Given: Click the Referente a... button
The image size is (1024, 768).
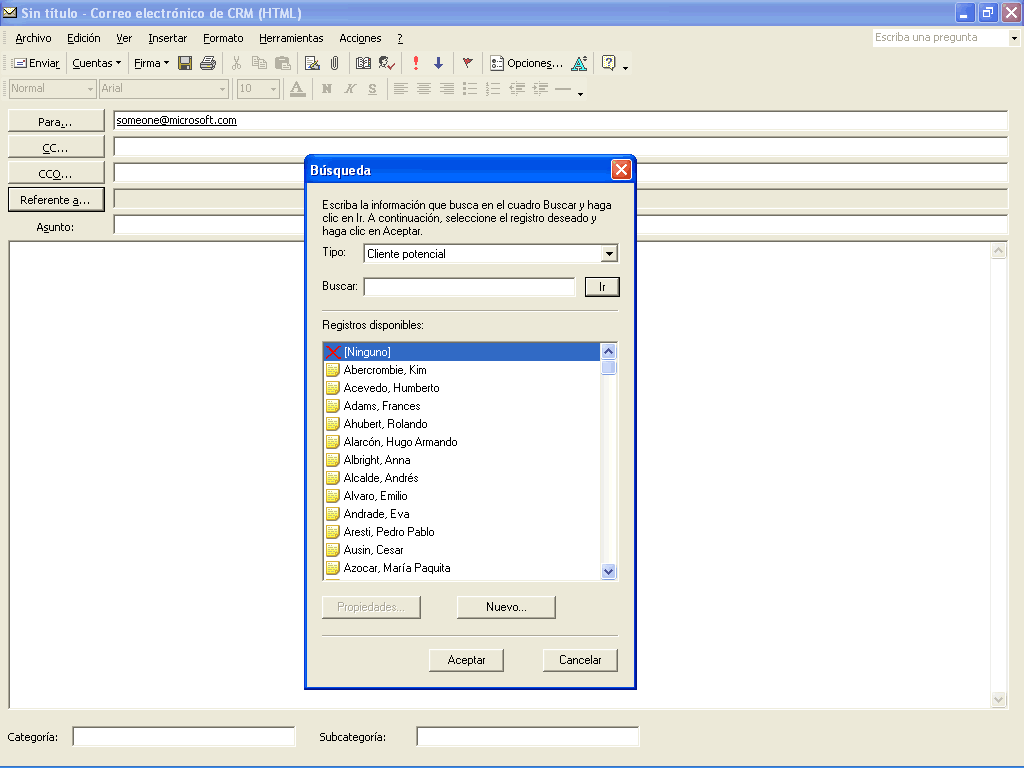Looking at the screenshot, I should 56,200.
